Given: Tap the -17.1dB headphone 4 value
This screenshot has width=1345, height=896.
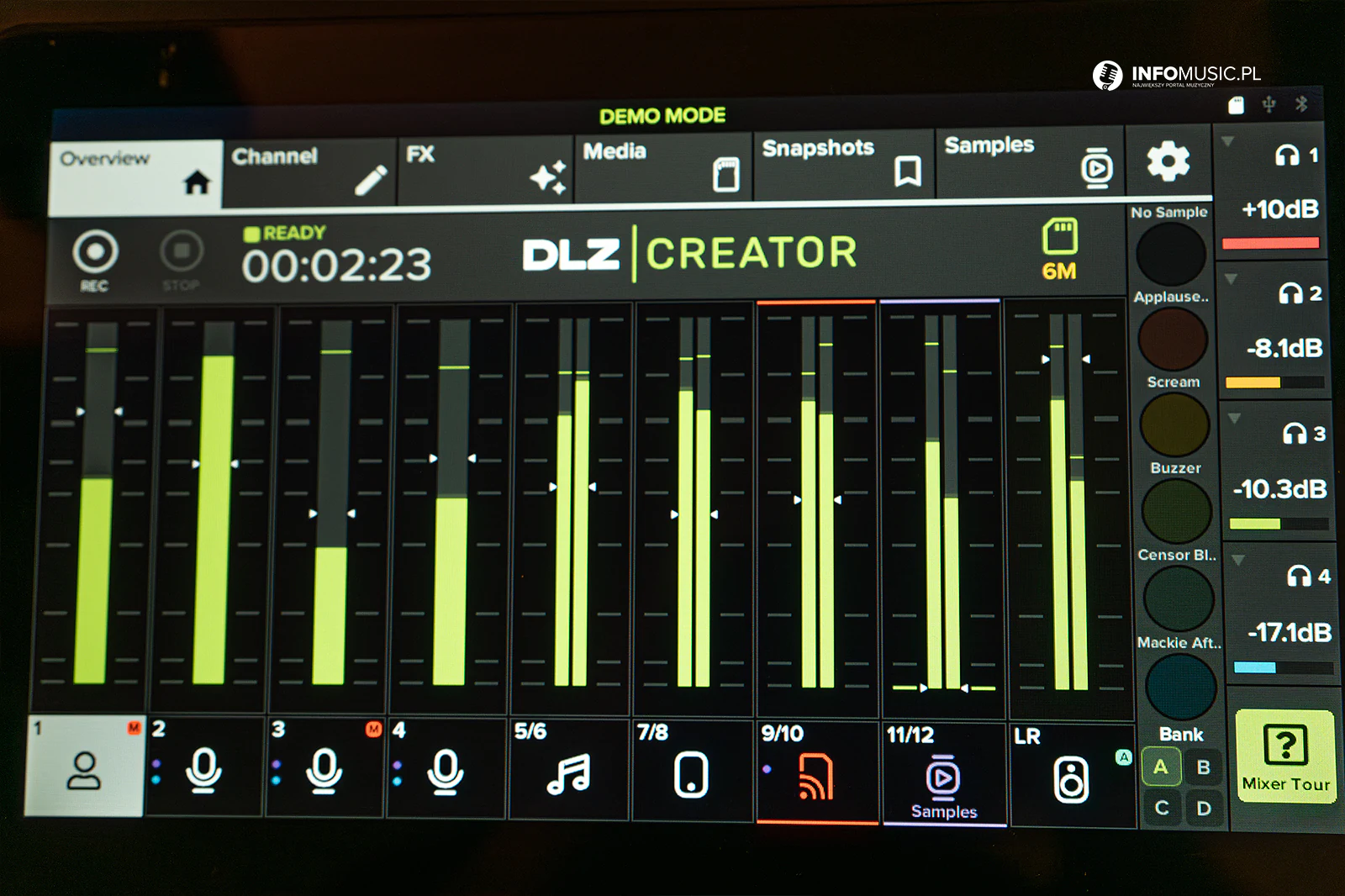Looking at the screenshot, I should tap(1290, 632).
